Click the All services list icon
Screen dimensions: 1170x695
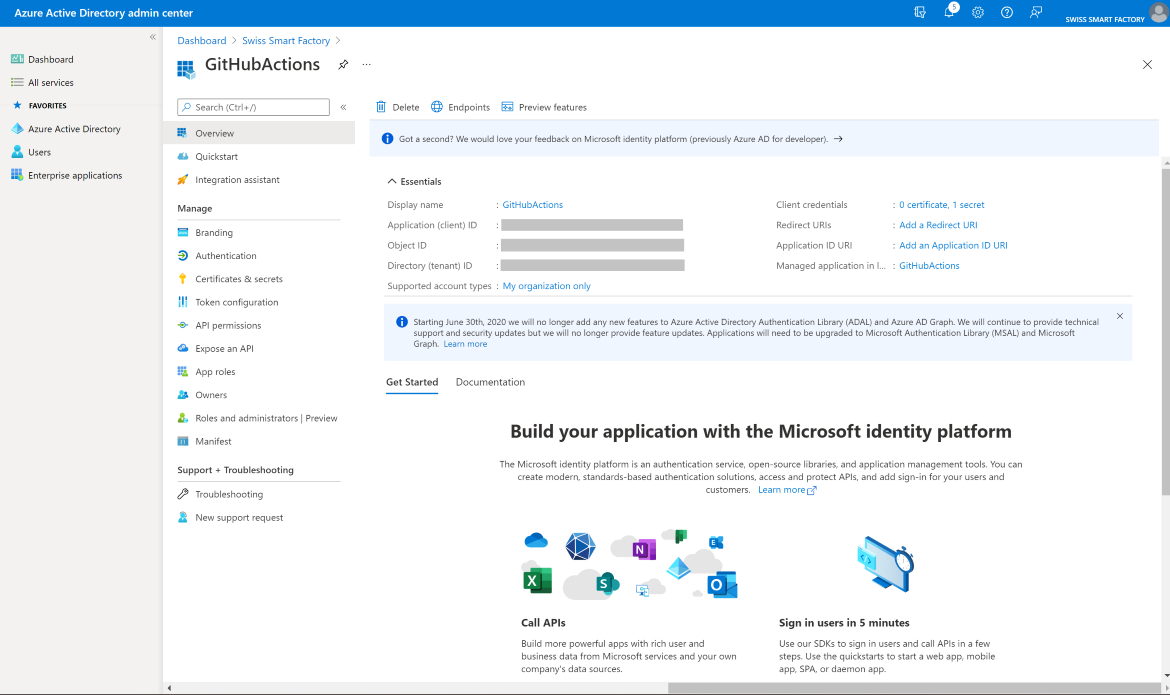coord(16,82)
